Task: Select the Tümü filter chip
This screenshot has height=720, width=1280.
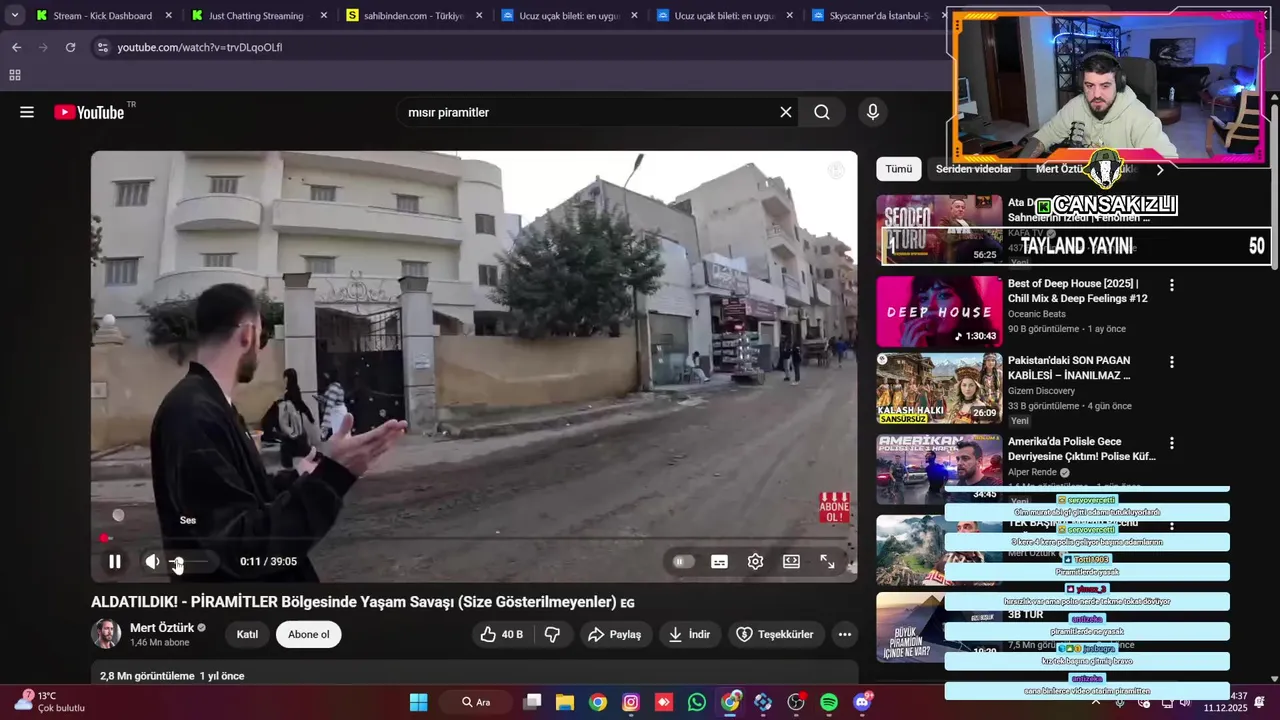Action: coord(898,169)
